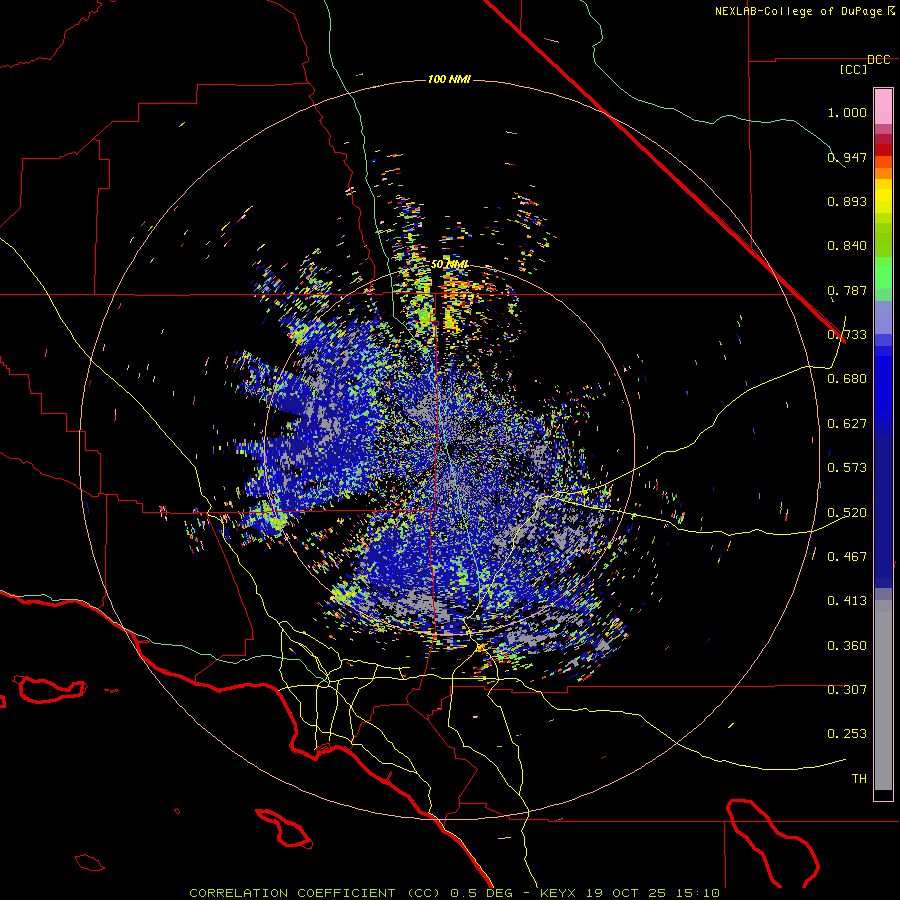Pick the yellow color band beside 0.893
Image resolution: width=900 pixels, height=900 pixels.
[883, 201]
